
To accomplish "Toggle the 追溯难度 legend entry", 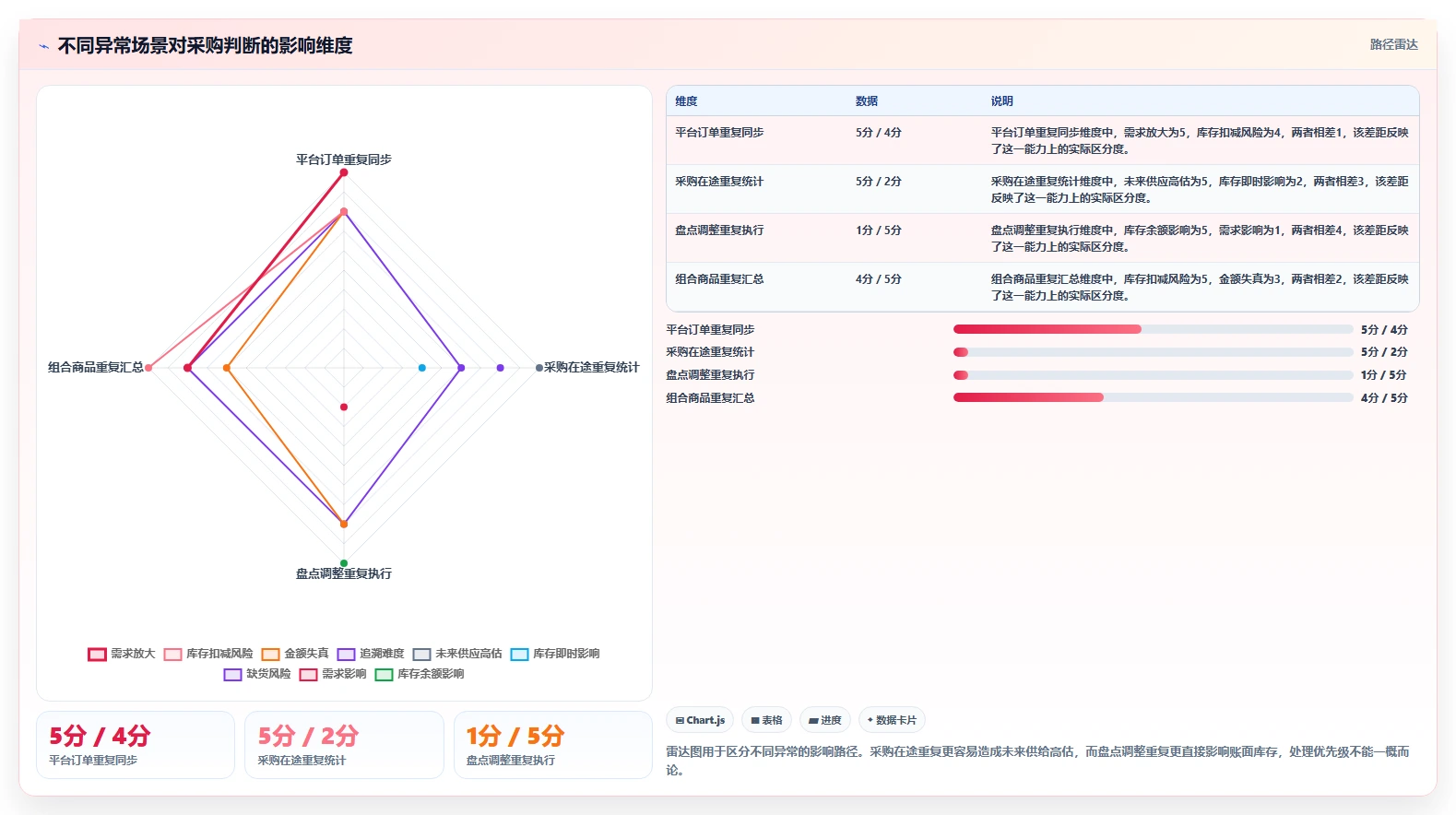I will 371,654.
